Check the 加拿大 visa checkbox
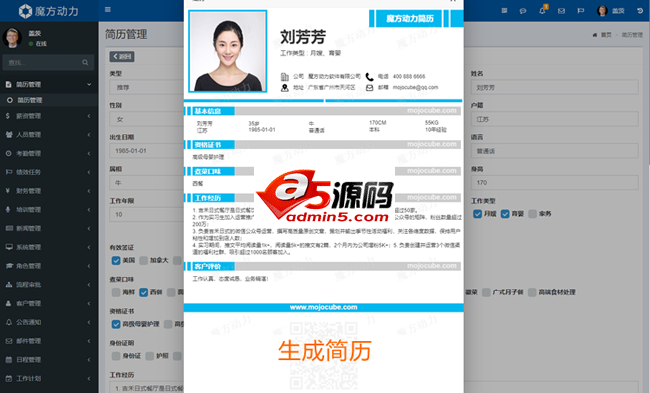This screenshot has height=393, width=650. tap(143, 260)
